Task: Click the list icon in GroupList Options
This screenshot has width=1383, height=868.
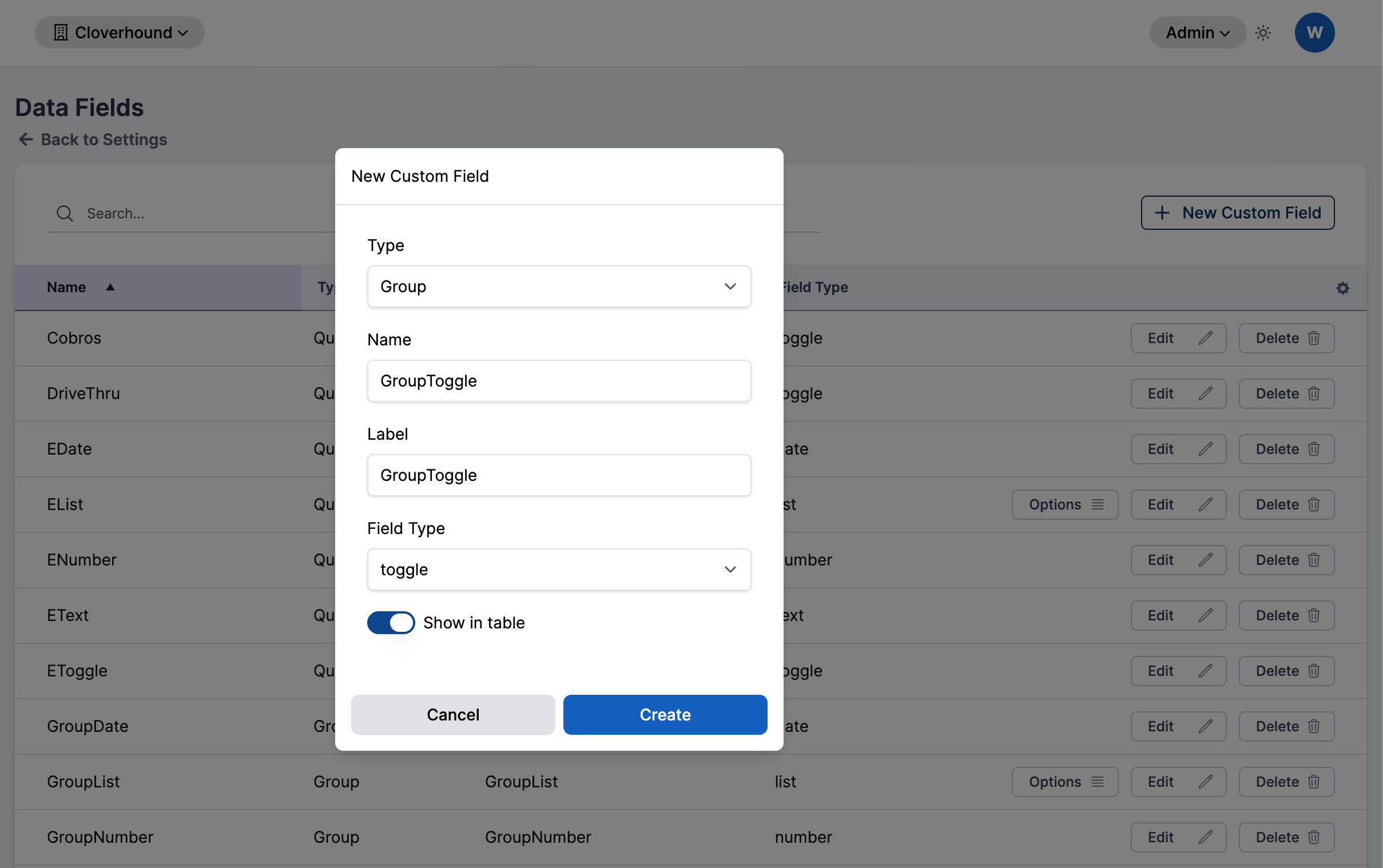Action: click(x=1097, y=782)
